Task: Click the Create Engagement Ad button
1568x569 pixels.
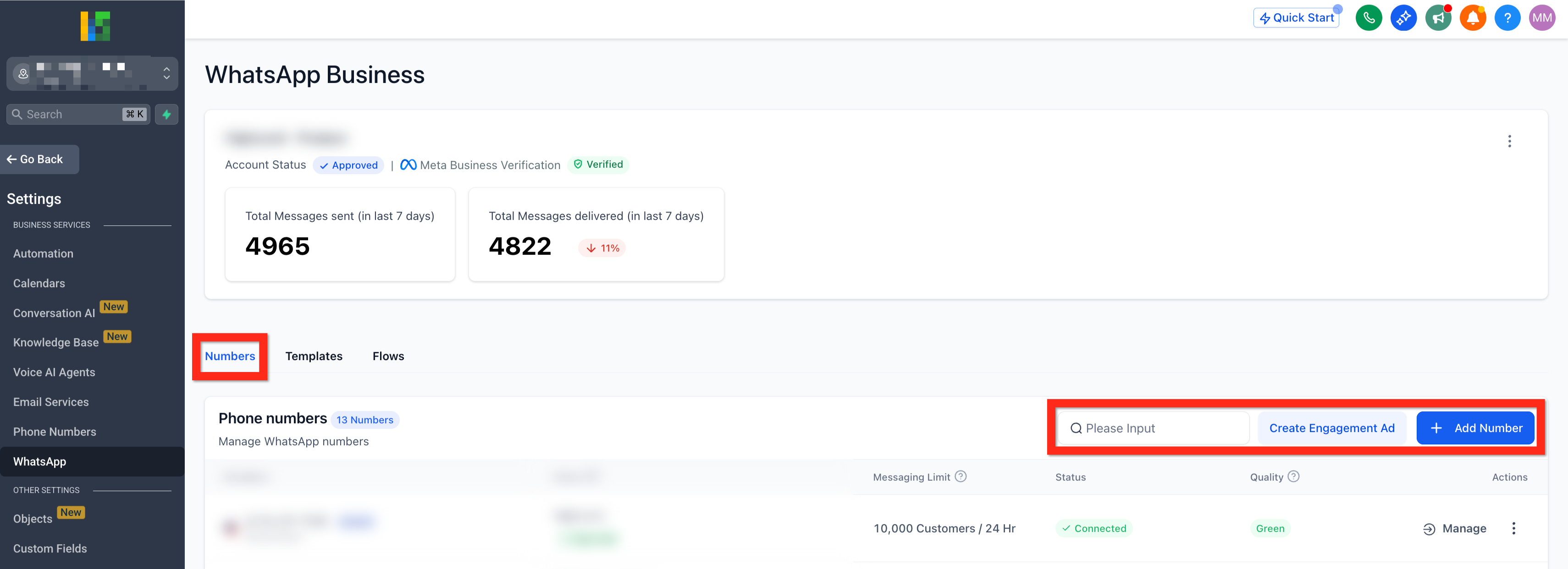Action: click(1331, 428)
